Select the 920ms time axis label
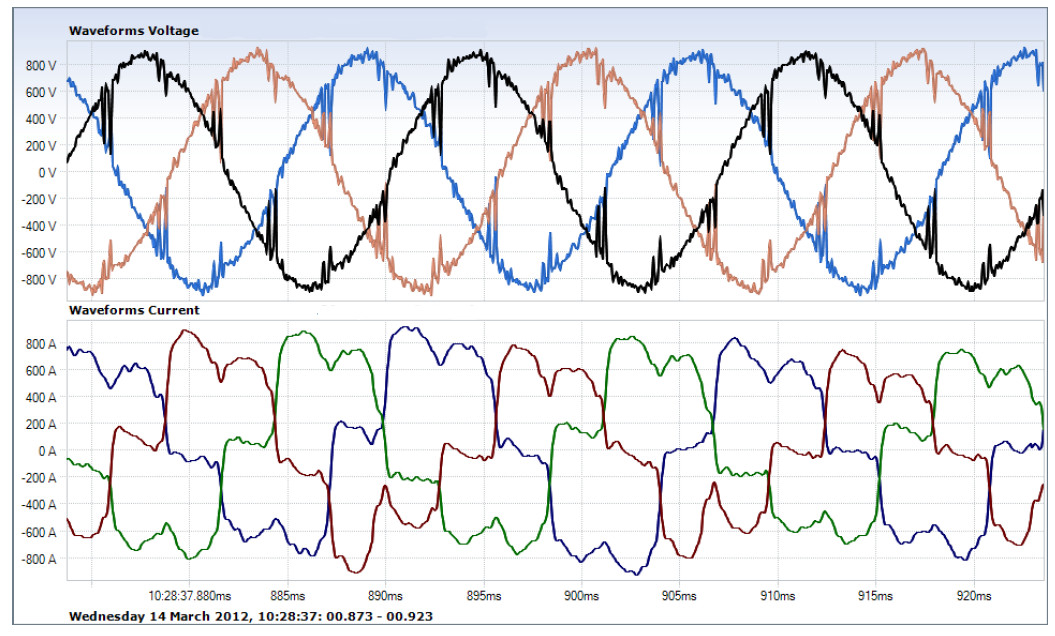The height and width of the screenshot is (636, 1055). (x=972, y=595)
